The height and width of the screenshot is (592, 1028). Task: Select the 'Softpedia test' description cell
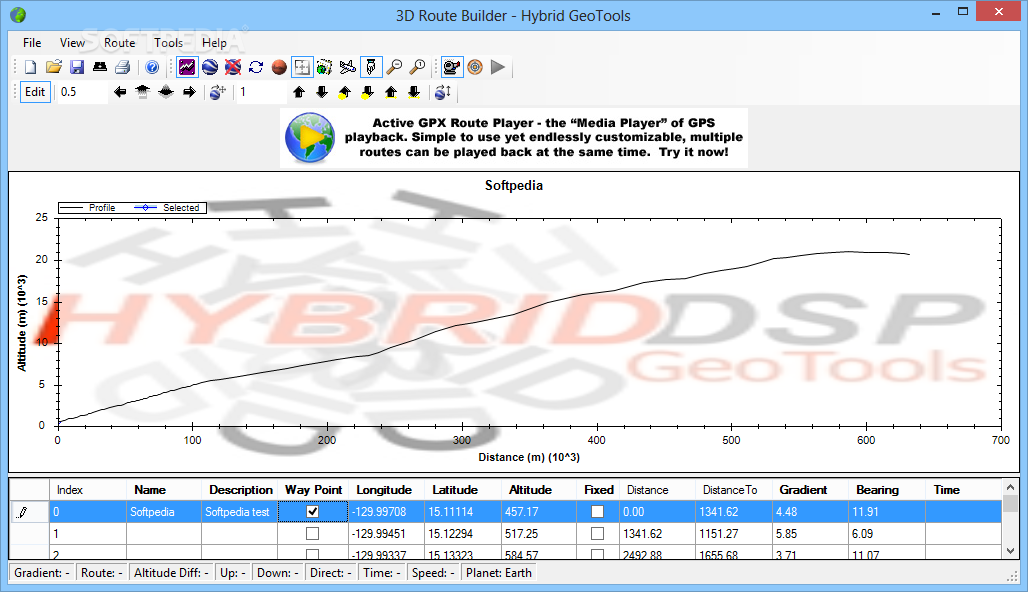click(x=239, y=511)
